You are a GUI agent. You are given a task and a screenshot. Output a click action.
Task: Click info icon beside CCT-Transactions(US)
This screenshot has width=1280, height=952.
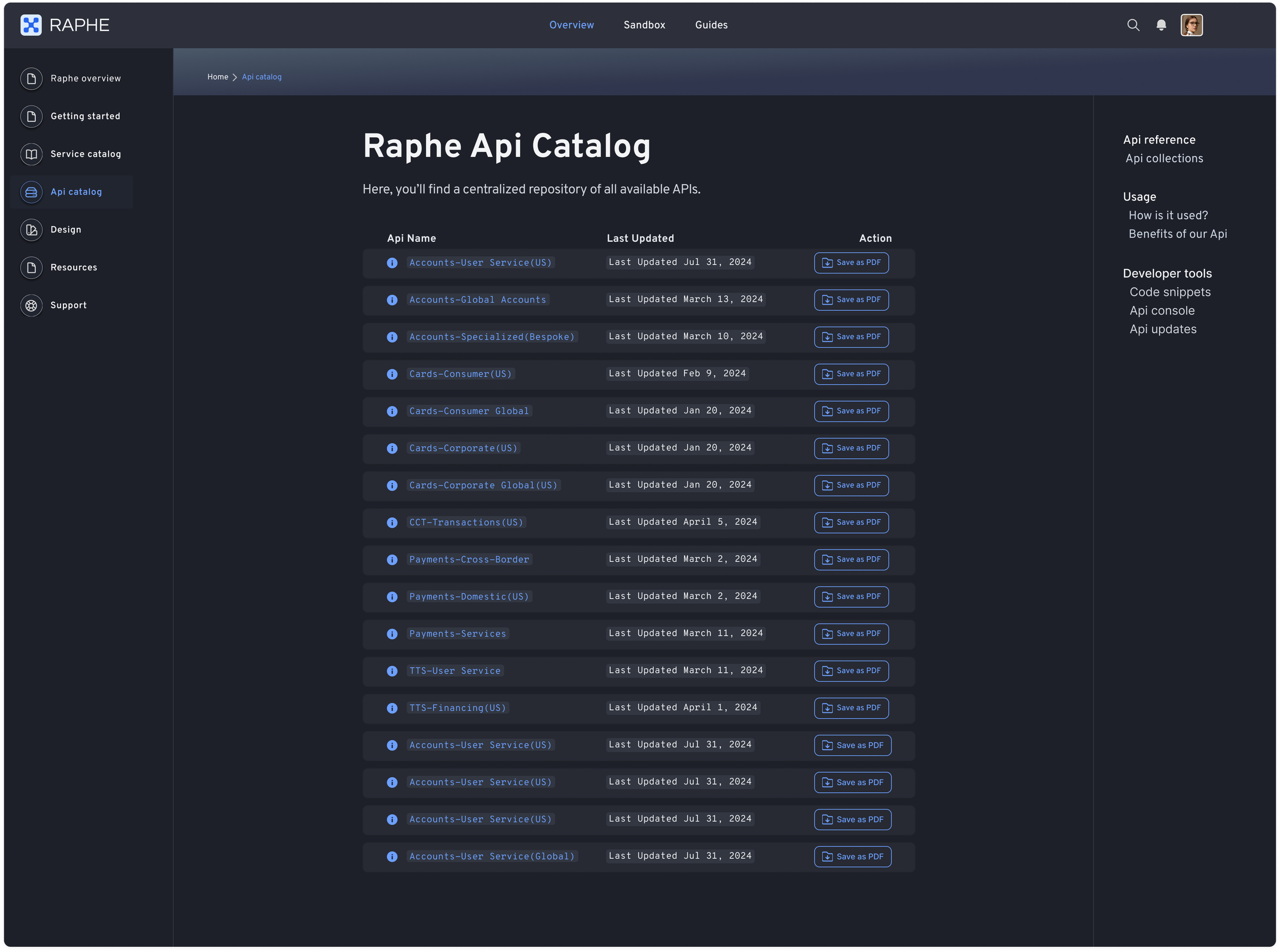click(392, 523)
